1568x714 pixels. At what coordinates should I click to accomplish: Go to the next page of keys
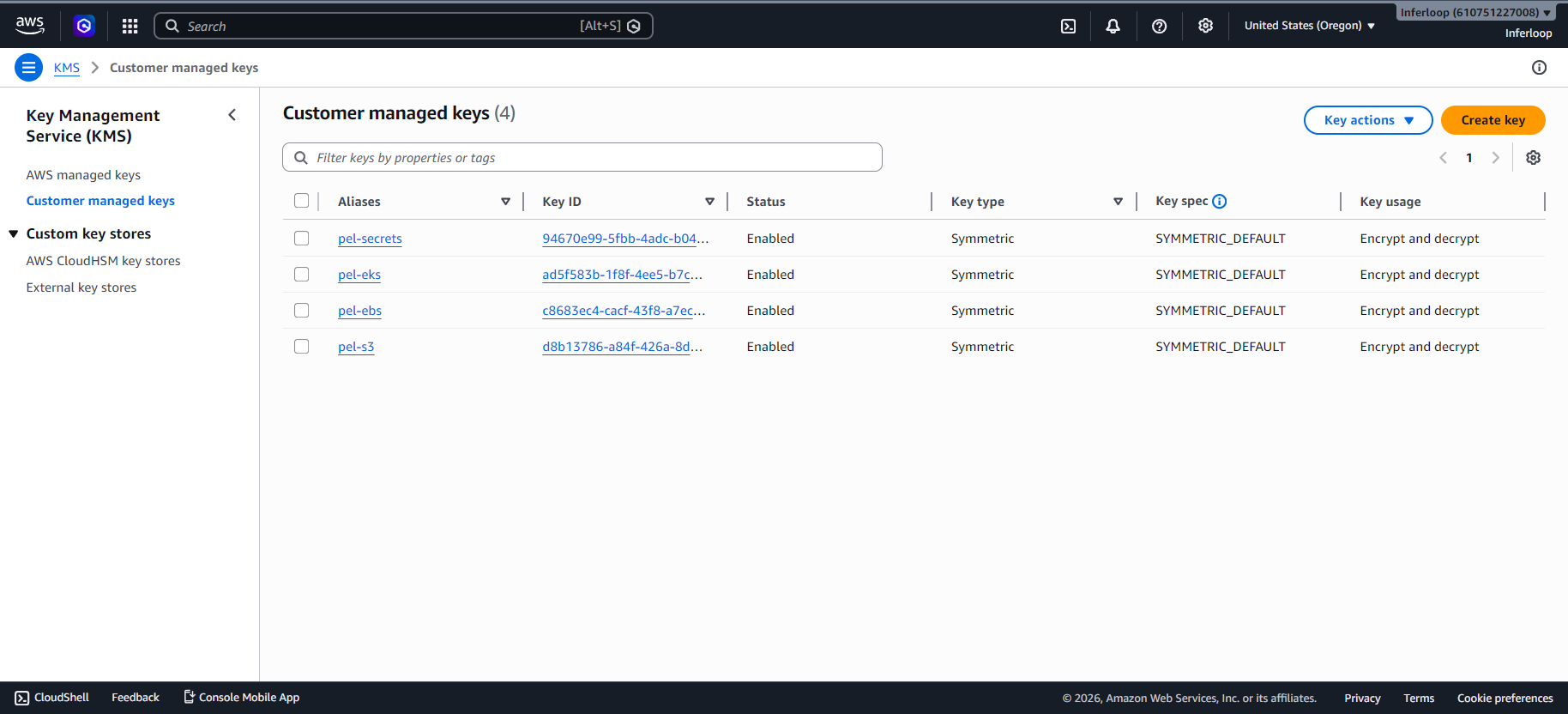click(1495, 158)
